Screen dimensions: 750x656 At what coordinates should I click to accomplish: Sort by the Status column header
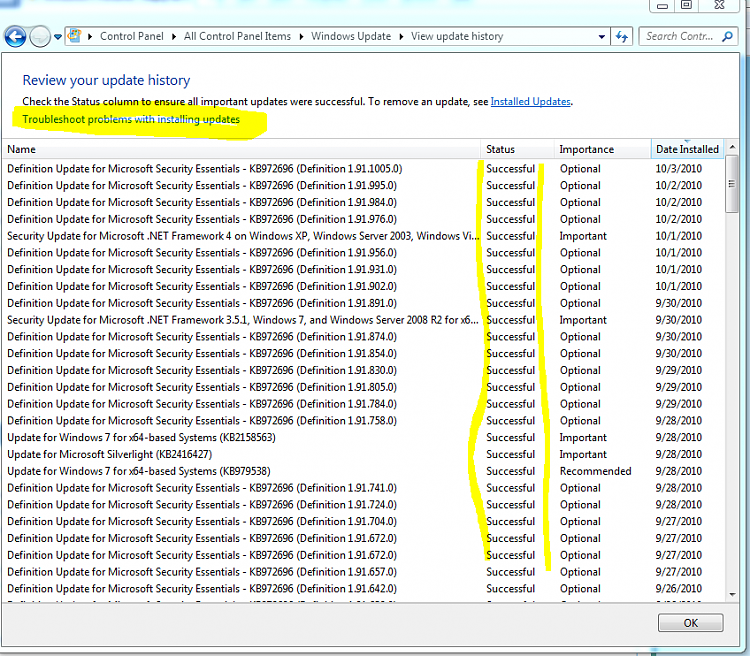coord(517,149)
